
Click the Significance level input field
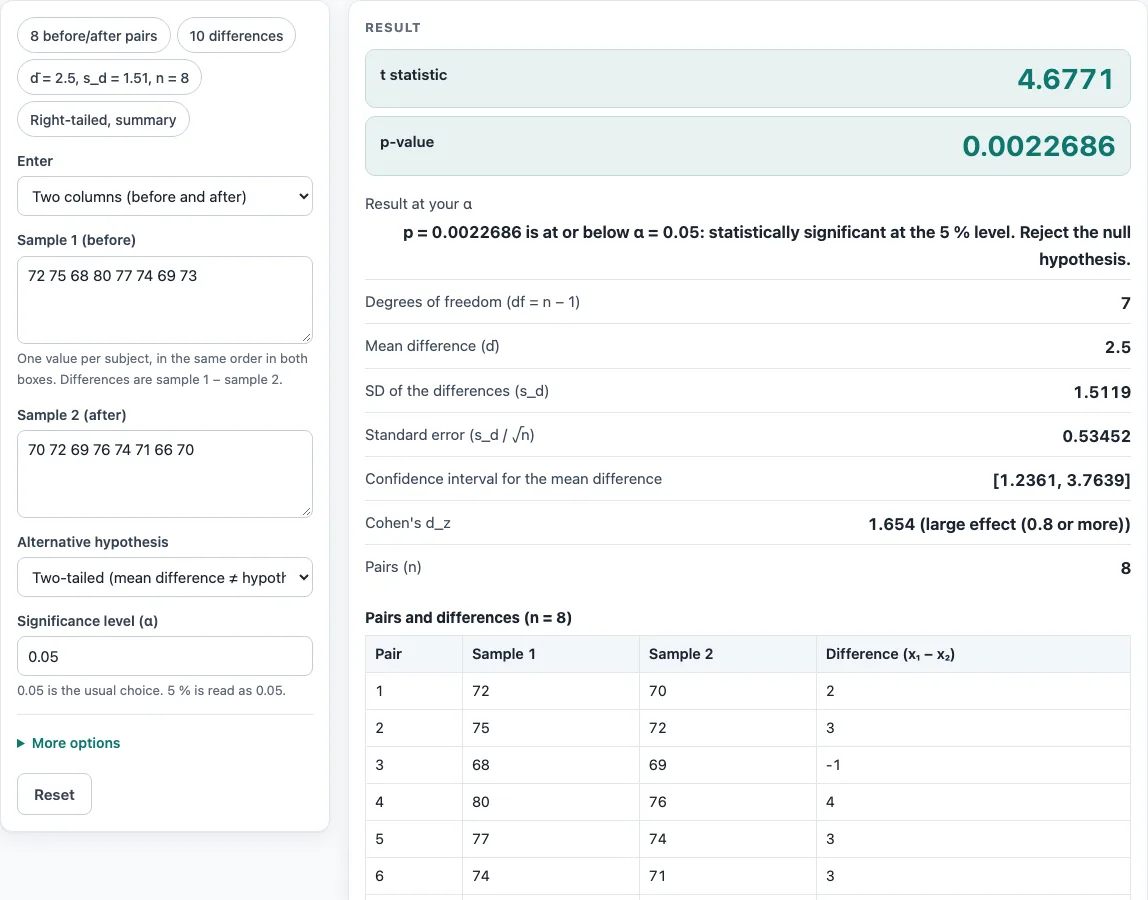click(165, 656)
